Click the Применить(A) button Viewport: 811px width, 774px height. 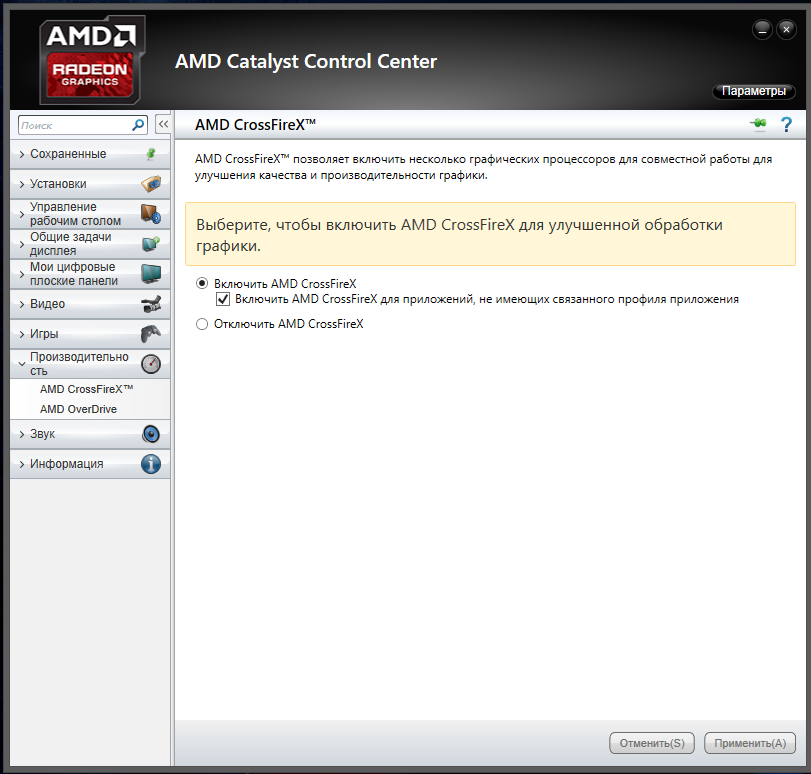pos(750,743)
